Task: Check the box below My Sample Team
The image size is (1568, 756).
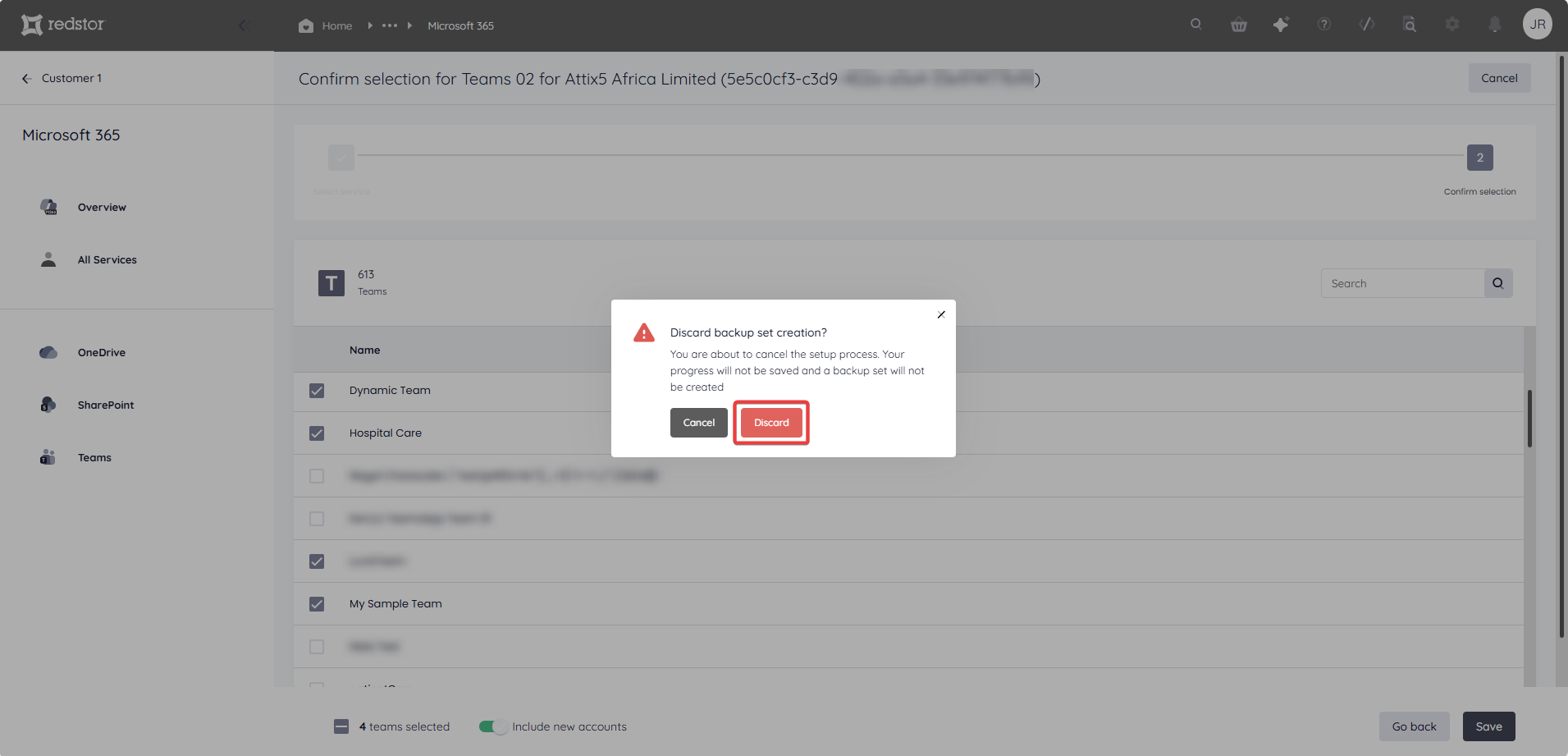Action: coord(317,647)
